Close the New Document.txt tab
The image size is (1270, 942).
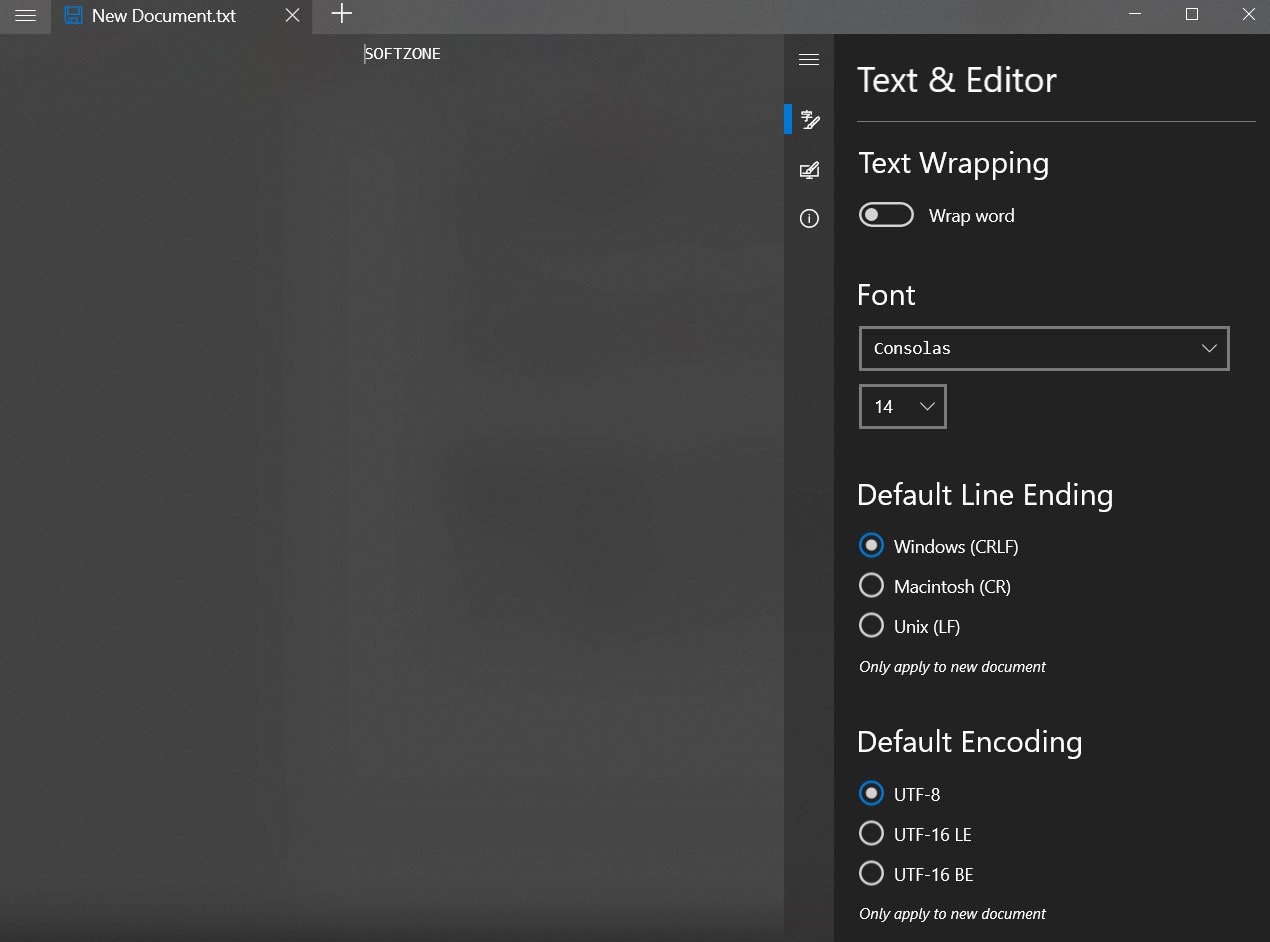292,16
